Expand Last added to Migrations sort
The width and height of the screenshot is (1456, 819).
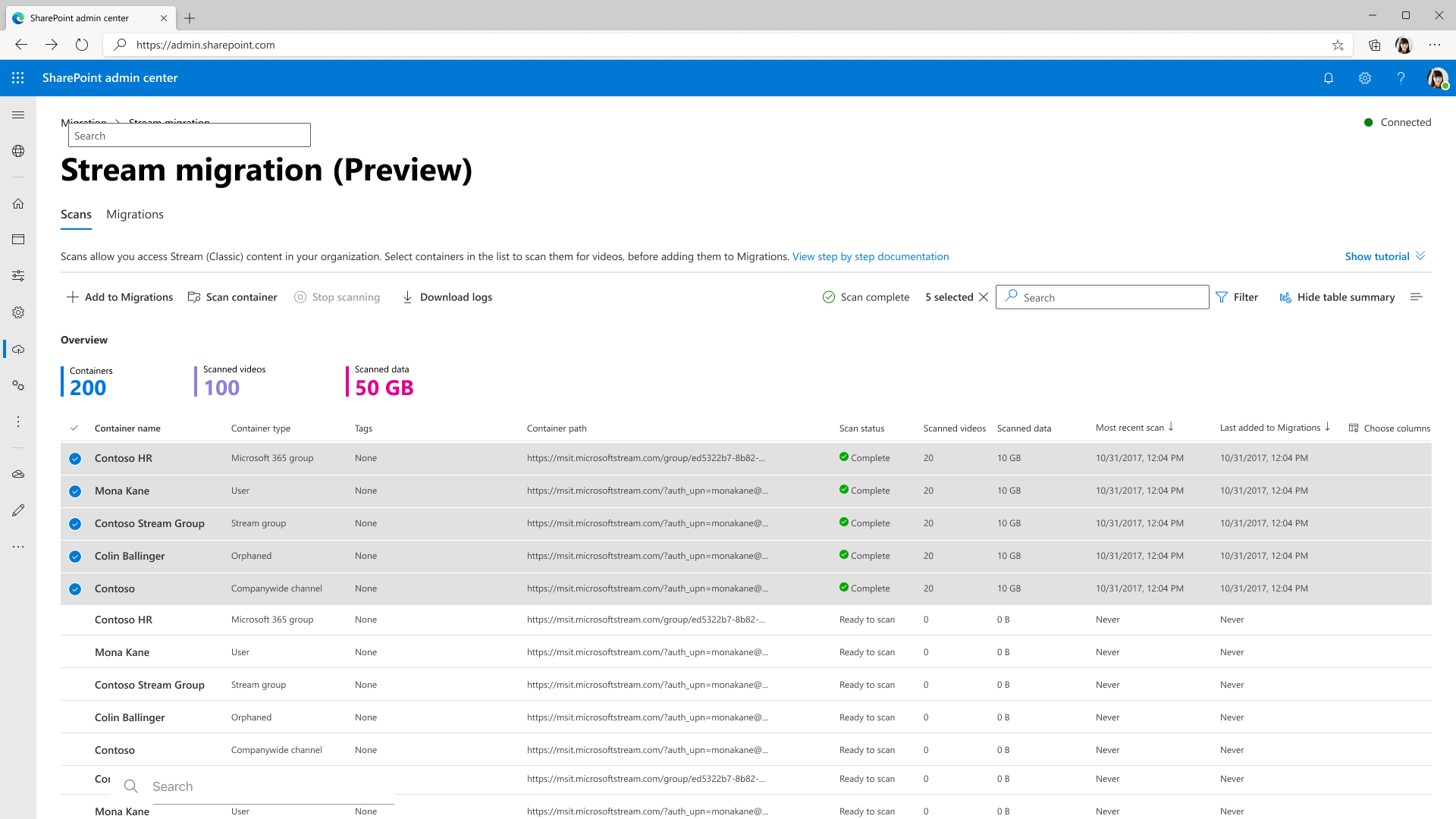pos(1327,427)
